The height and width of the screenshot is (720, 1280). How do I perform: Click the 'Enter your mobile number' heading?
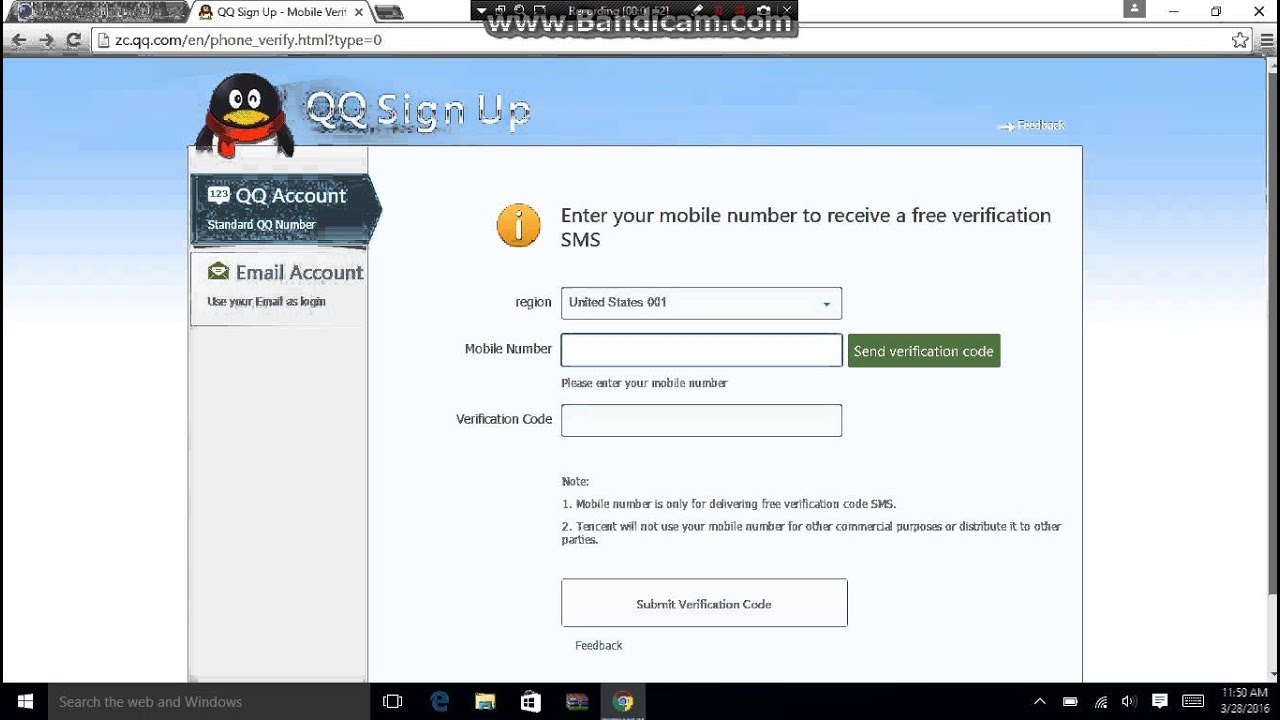coord(806,227)
